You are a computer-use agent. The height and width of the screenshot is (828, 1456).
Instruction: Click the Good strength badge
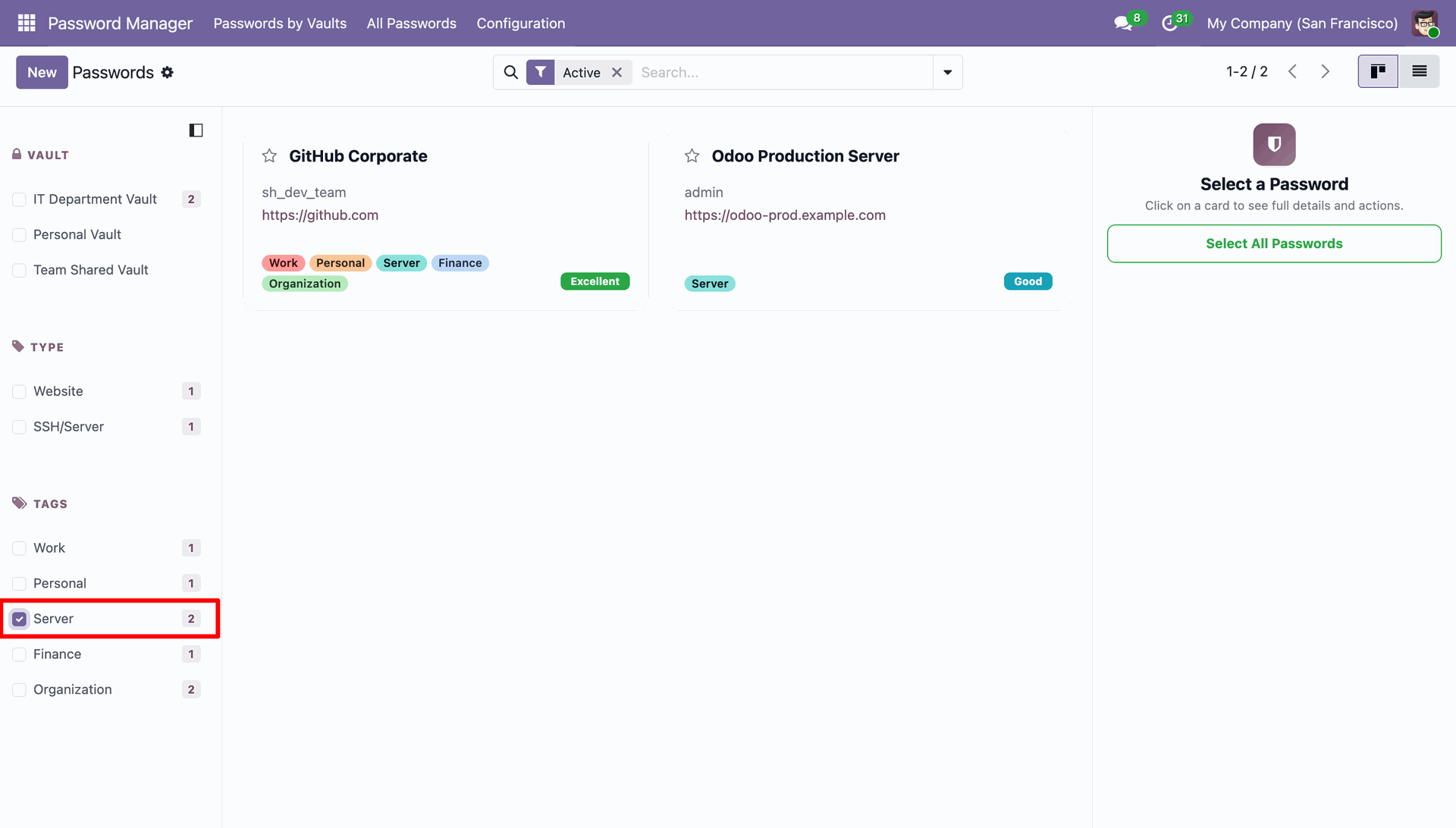click(1028, 281)
